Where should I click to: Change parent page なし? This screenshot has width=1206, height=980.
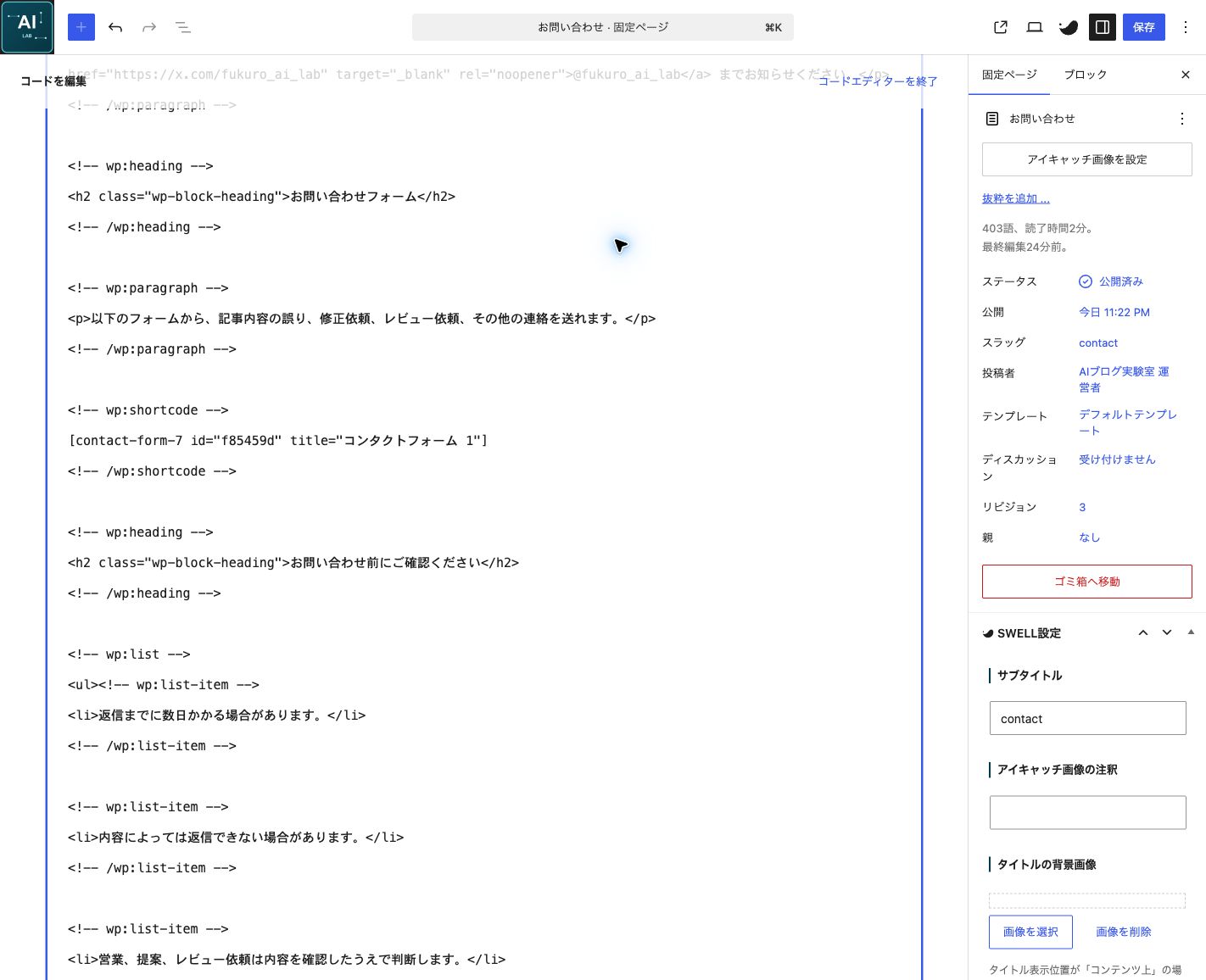pyautogui.click(x=1089, y=537)
